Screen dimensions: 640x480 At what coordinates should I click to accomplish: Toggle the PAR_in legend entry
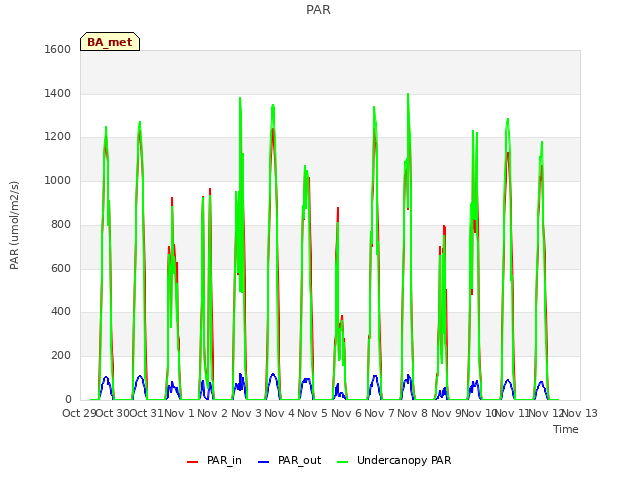[214, 460]
